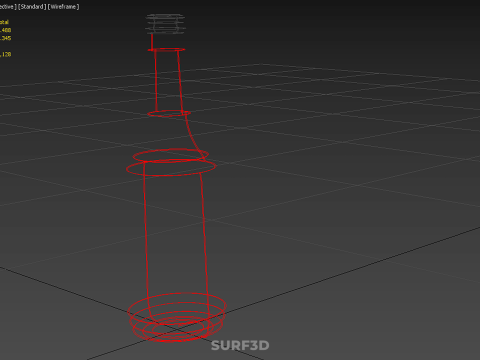This screenshot has height=360, width=480.
Task: Open the Standard viewport label menu
Action: tap(32, 7)
